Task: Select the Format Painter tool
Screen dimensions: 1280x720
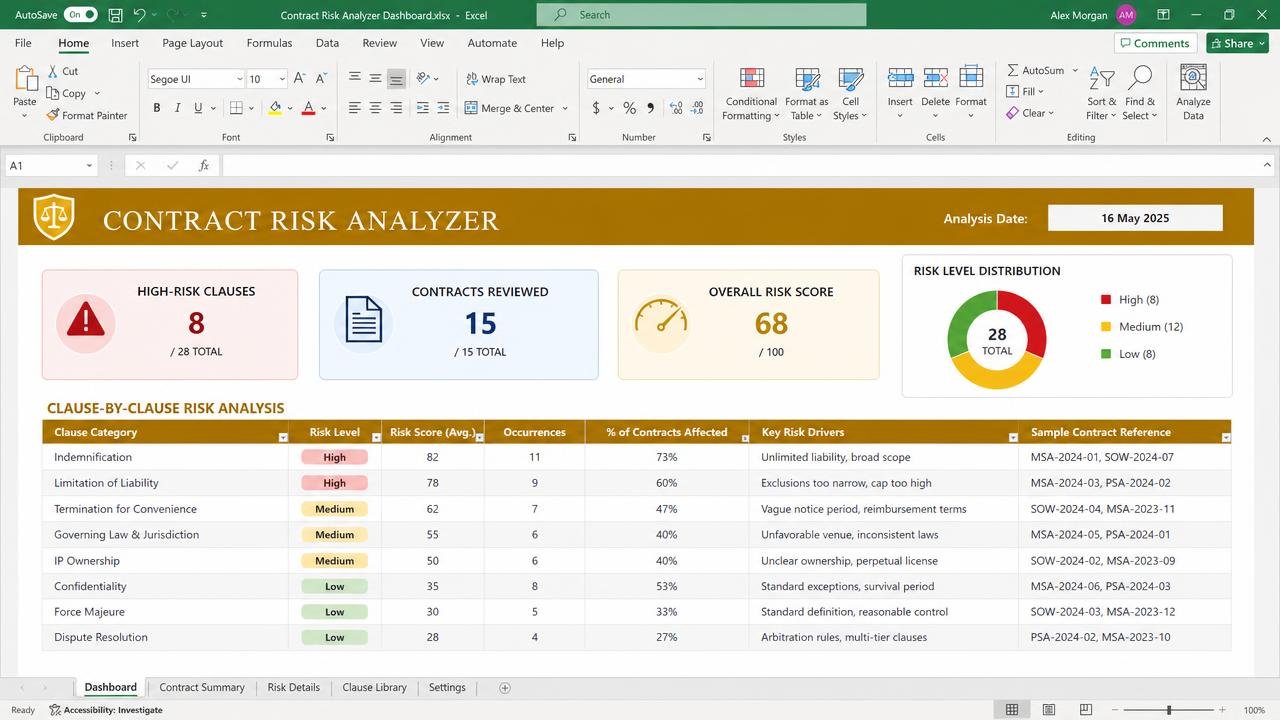Action: [87, 115]
